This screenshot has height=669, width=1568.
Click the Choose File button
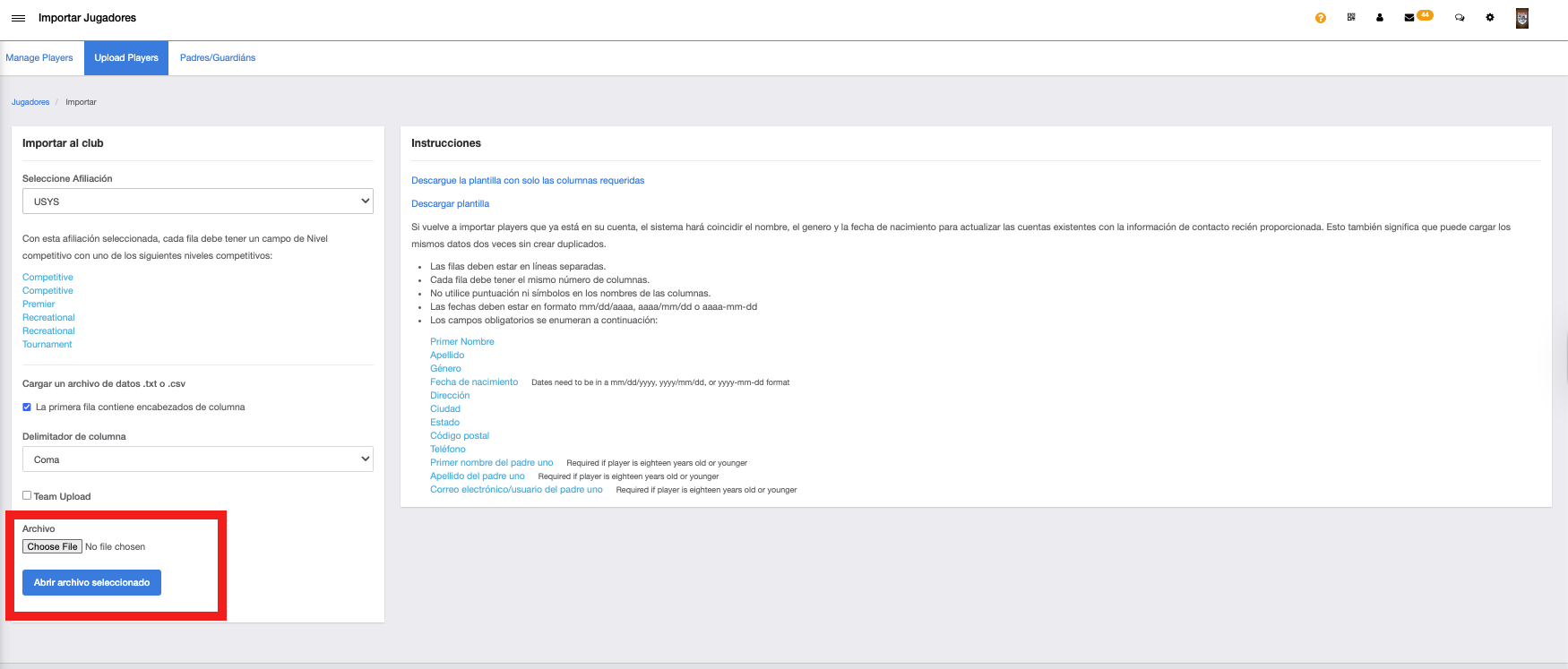pyautogui.click(x=52, y=546)
